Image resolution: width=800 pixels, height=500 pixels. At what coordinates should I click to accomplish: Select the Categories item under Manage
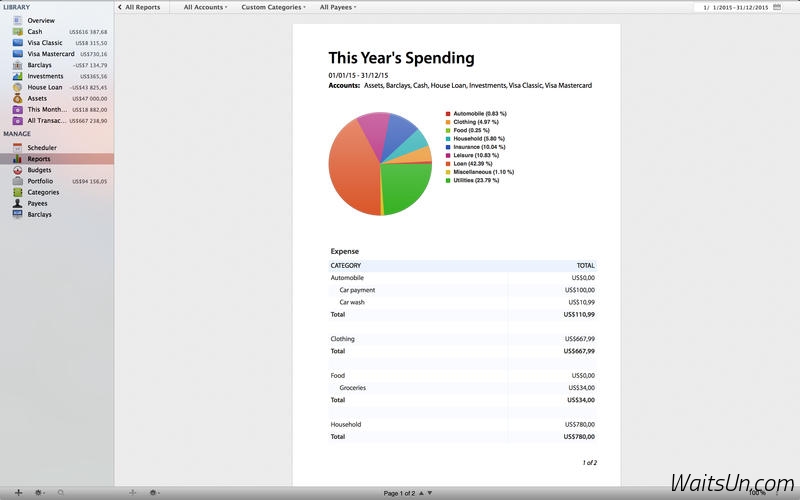click(42, 192)
